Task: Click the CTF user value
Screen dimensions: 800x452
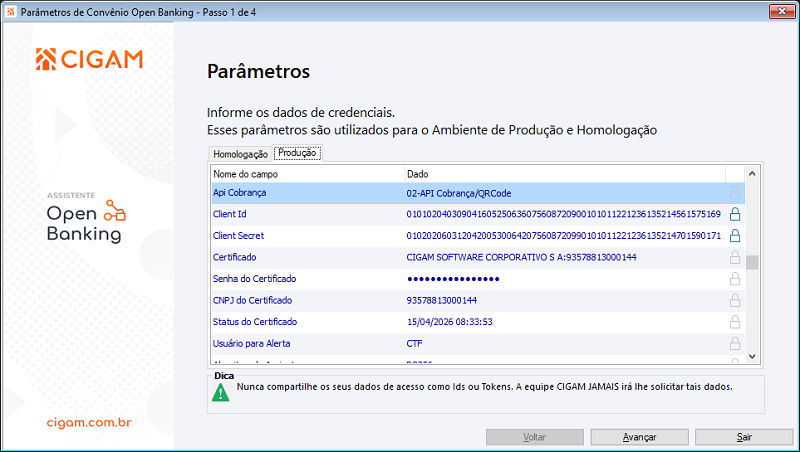Action: click(414, 343)
